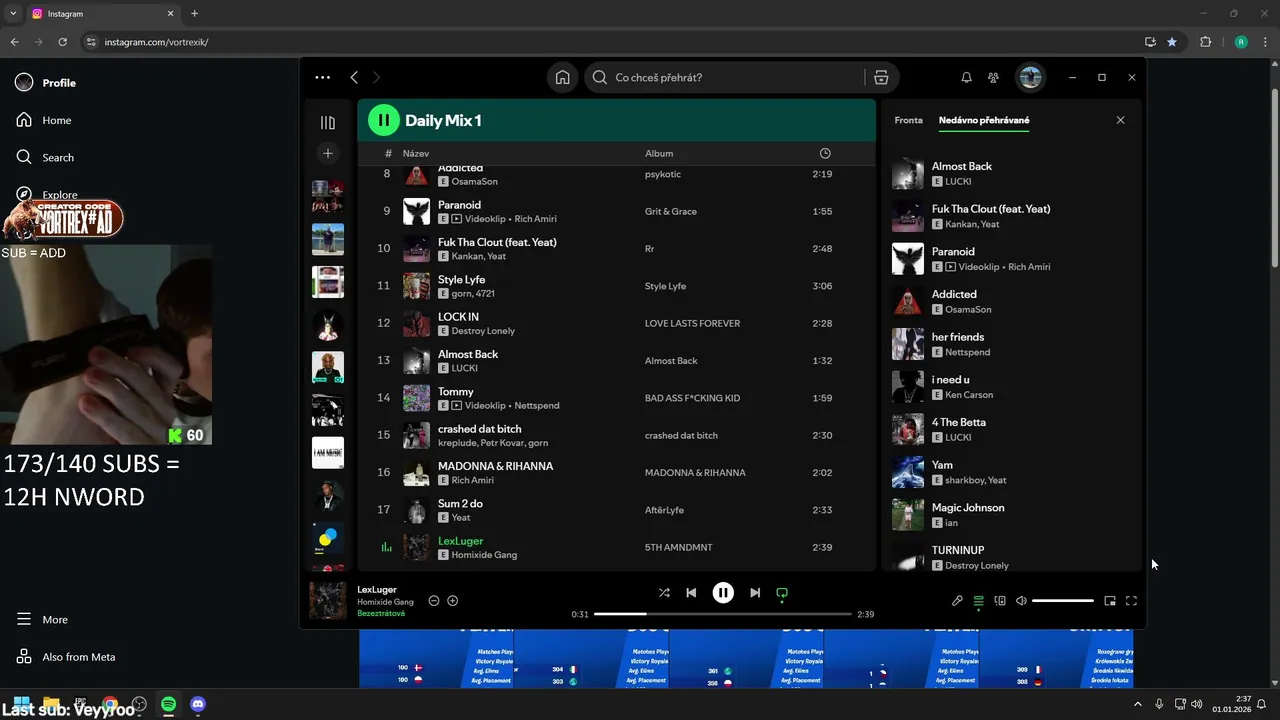Skip to previous track

tap(691, 593)
